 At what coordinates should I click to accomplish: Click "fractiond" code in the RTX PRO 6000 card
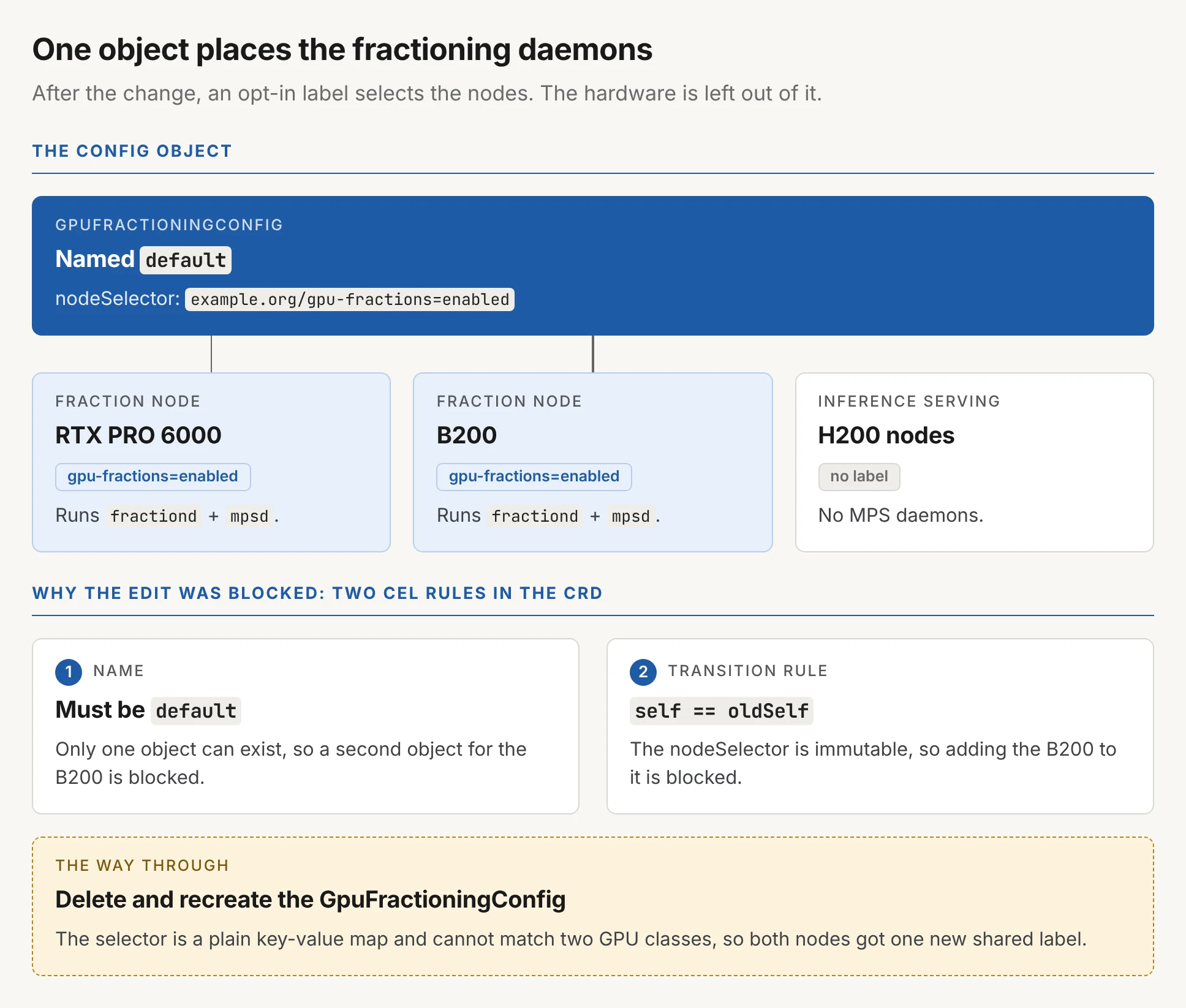point(153,516)
